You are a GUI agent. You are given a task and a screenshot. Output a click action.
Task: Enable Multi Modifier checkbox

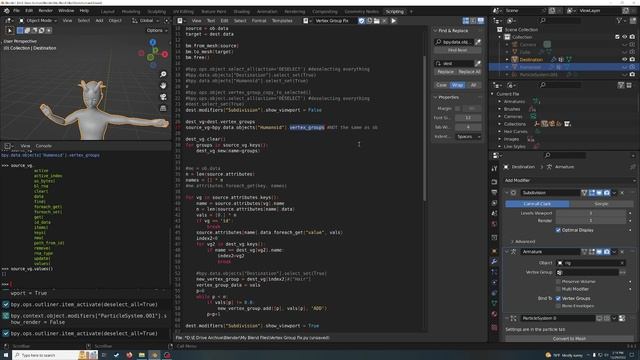click(558, 289)
